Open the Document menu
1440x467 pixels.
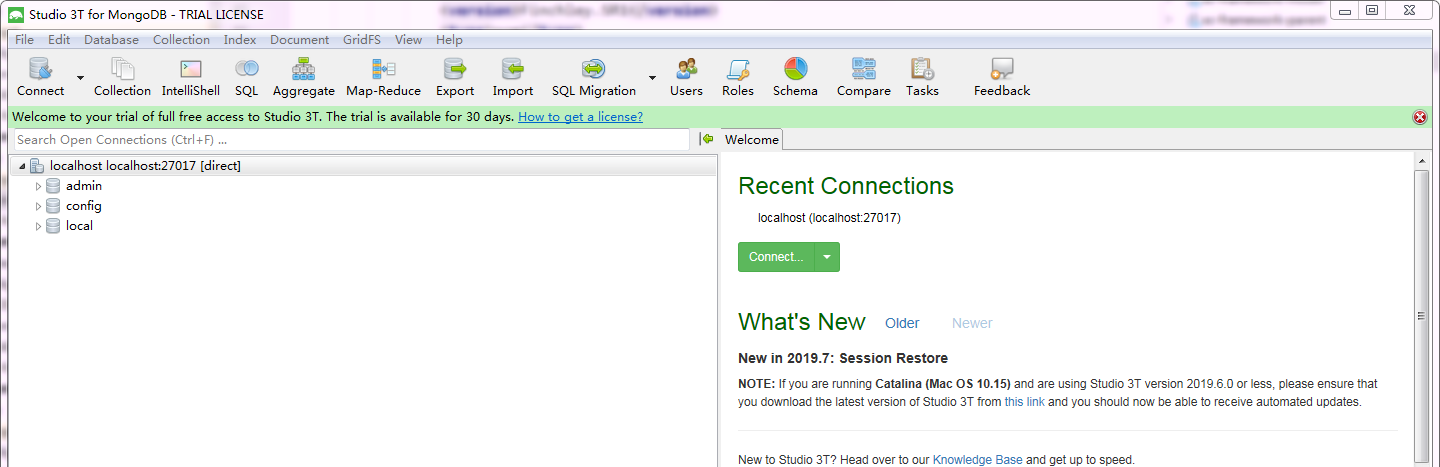(x=299, y=40)
